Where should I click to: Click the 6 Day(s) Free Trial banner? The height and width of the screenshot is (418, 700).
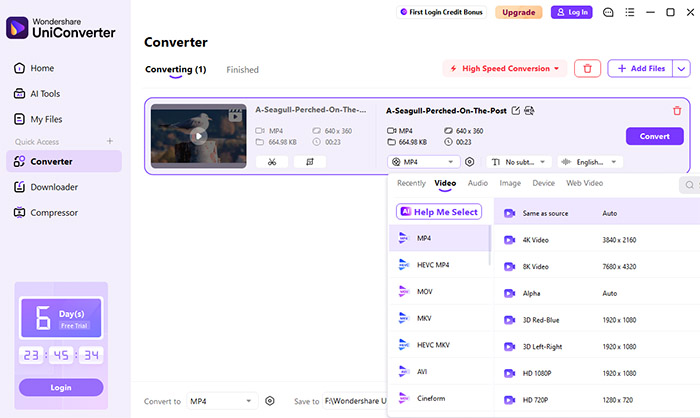pos(61,318)
